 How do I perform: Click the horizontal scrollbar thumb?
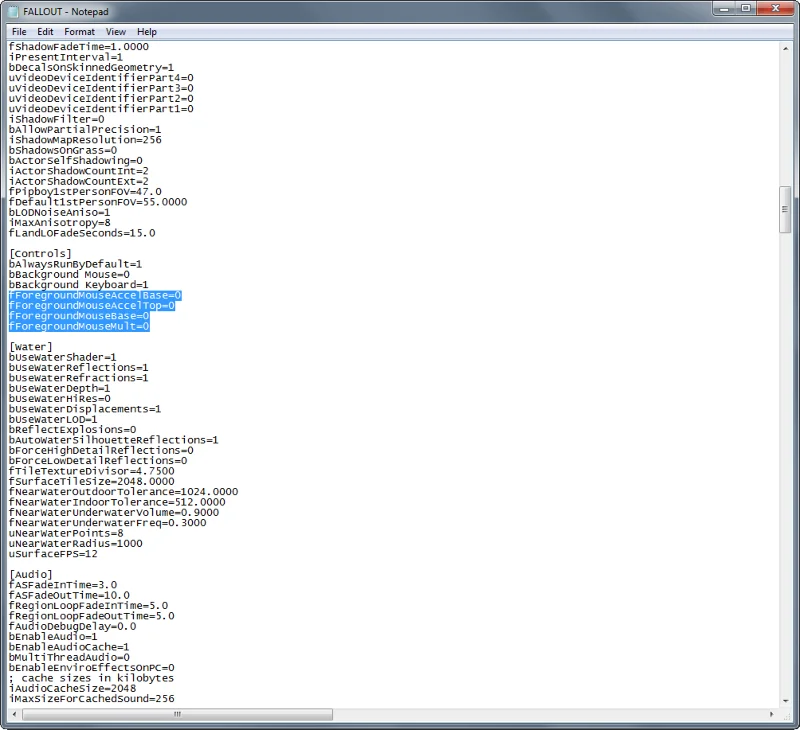[177, 714]
